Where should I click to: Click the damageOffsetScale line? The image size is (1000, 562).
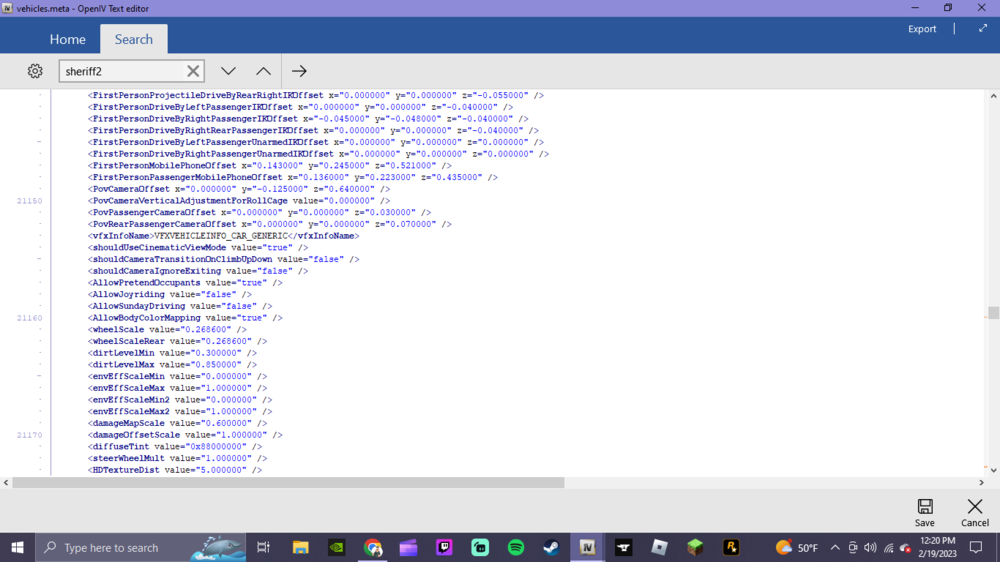click(185, 435)
